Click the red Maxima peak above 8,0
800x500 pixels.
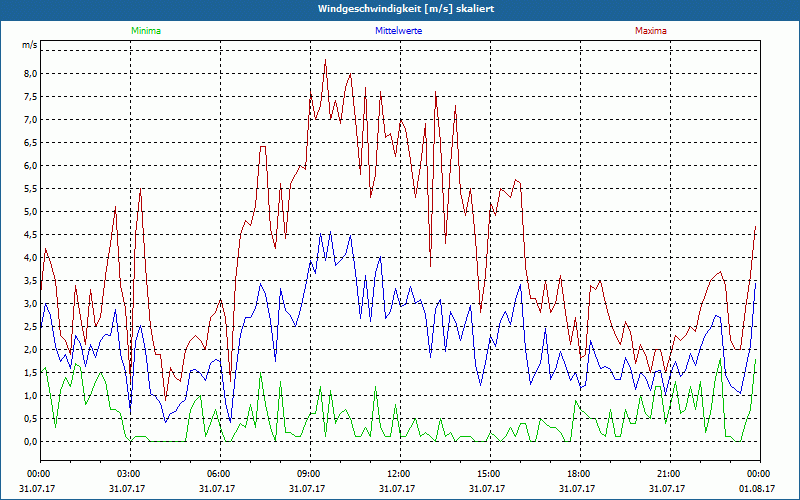coord(326,61)
